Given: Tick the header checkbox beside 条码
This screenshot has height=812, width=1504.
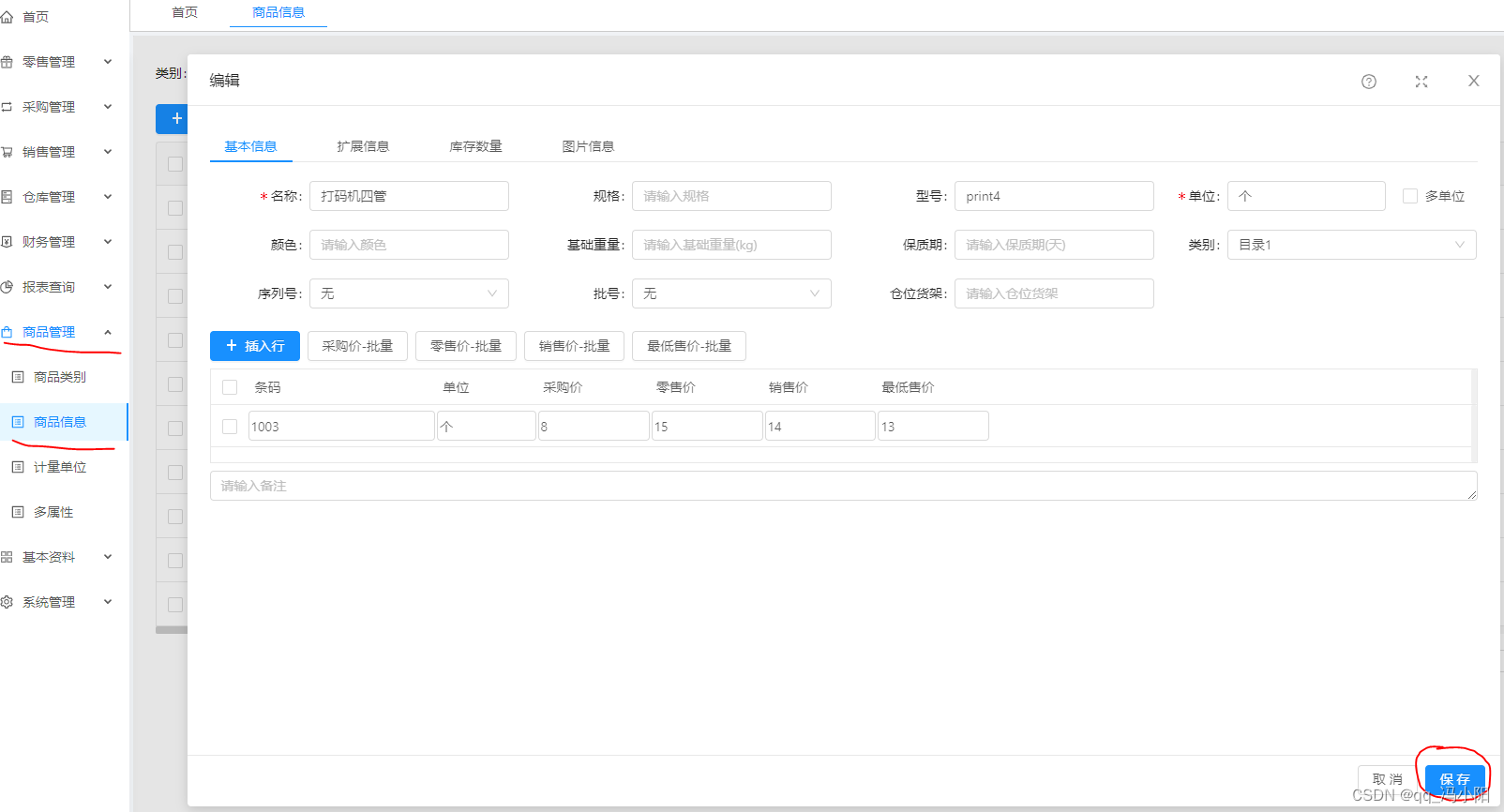Looking at the screenshot, I should [x=230, y=387].
